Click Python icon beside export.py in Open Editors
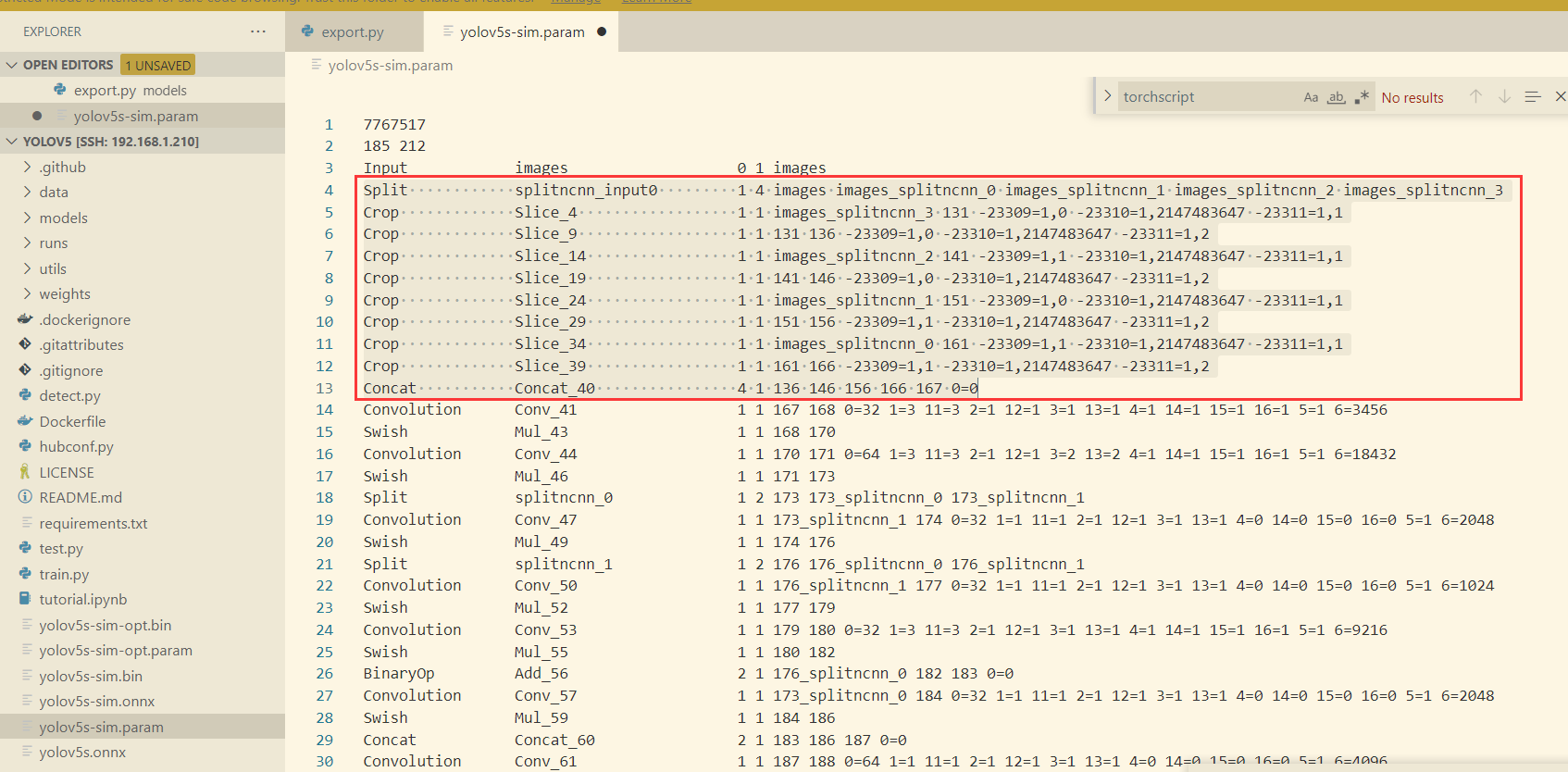The width and height of the screenshot is (1568, 772). click(60, 90)
